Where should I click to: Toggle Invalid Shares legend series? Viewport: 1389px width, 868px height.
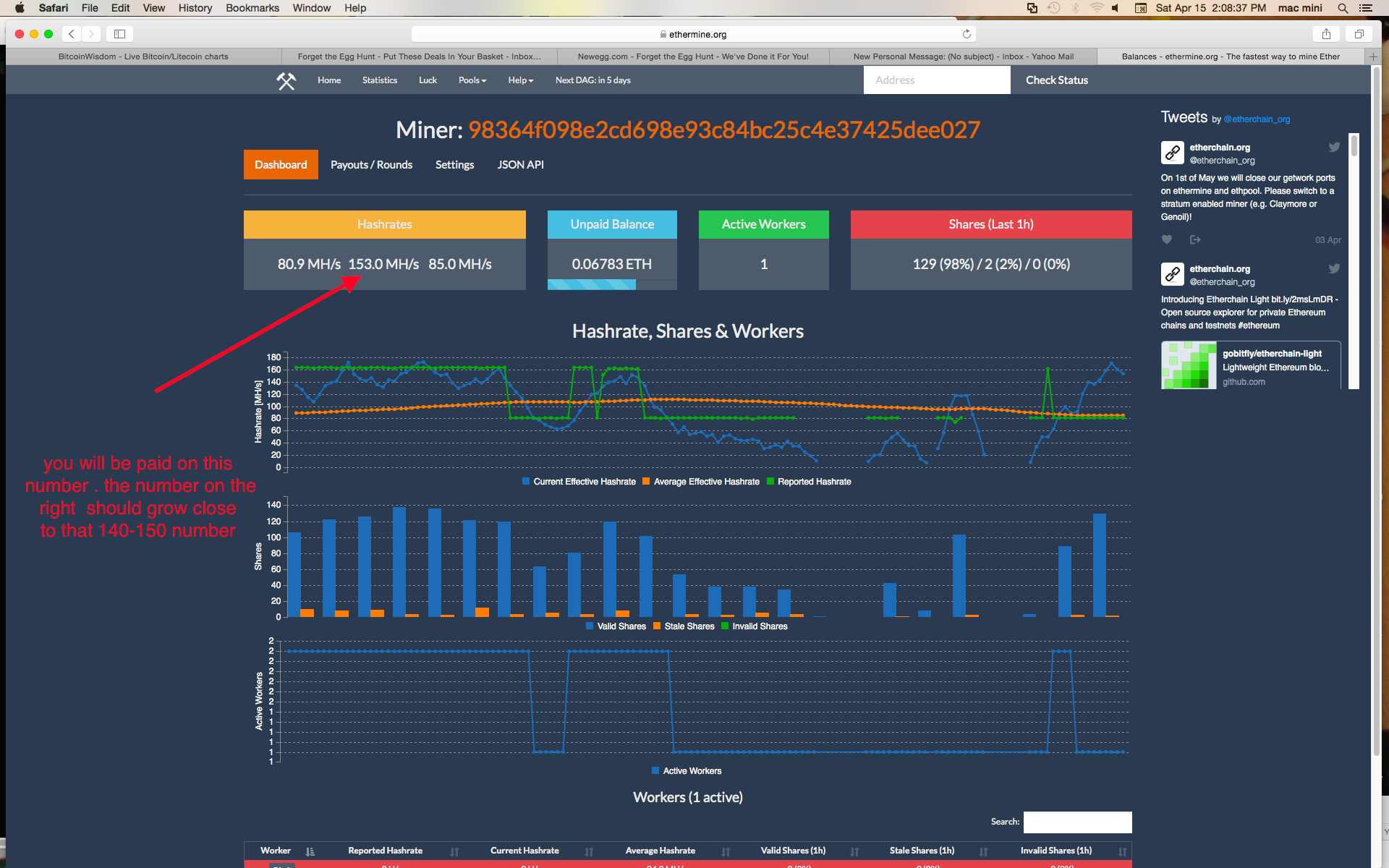(x=754, y=626)
